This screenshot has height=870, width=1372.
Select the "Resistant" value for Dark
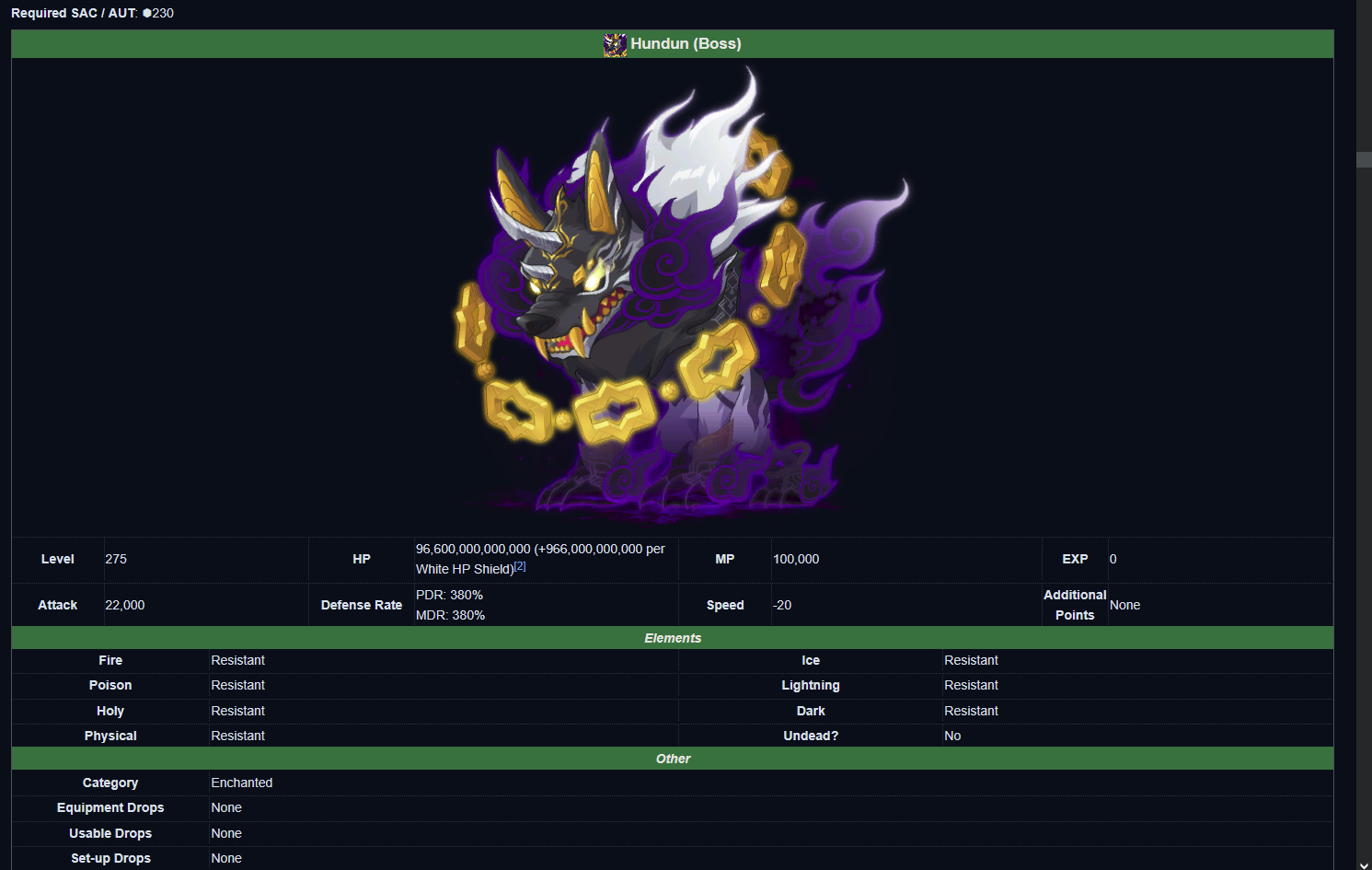971,711
